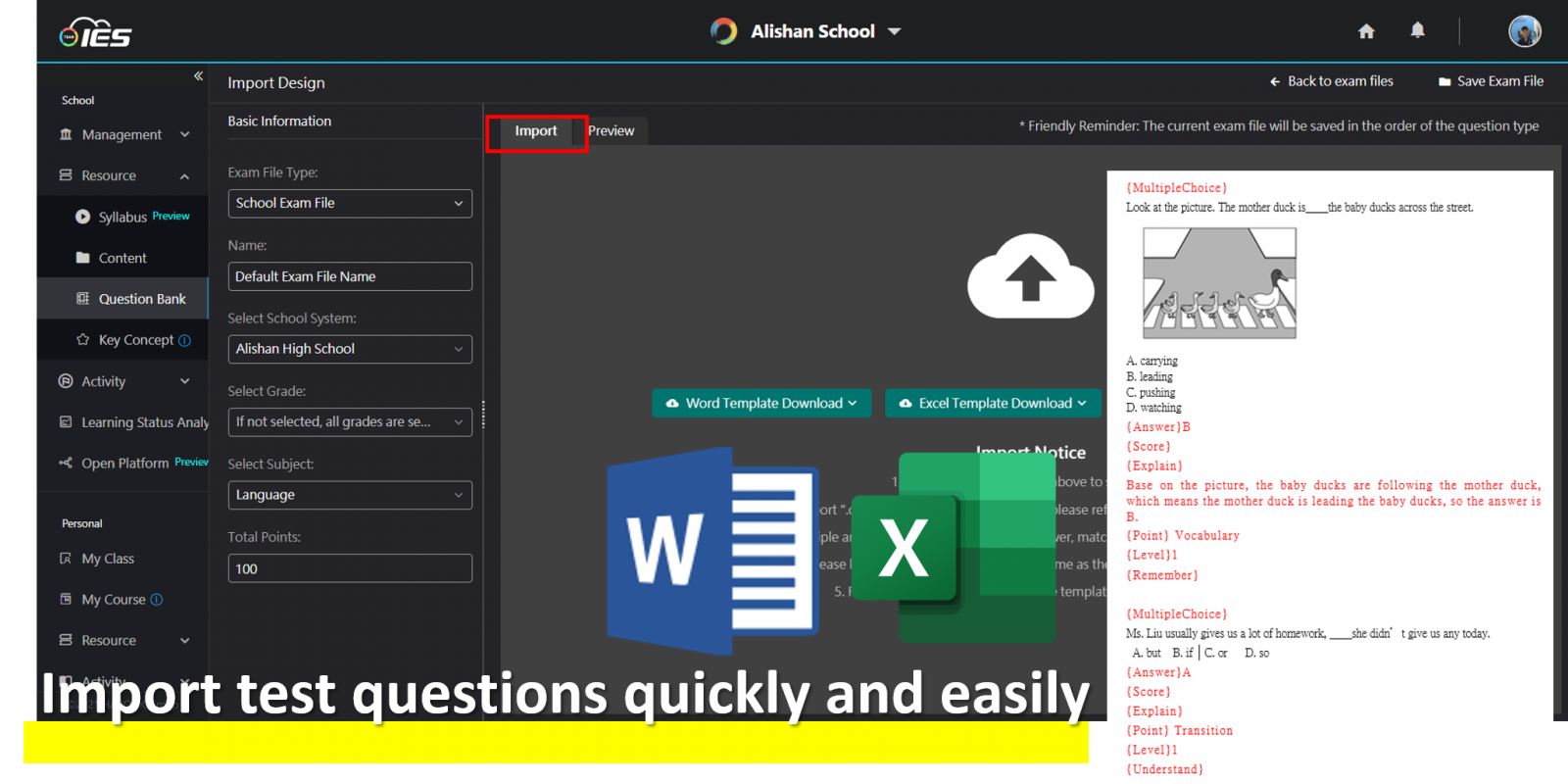Click the Learning Status Analysis icon

66,422
